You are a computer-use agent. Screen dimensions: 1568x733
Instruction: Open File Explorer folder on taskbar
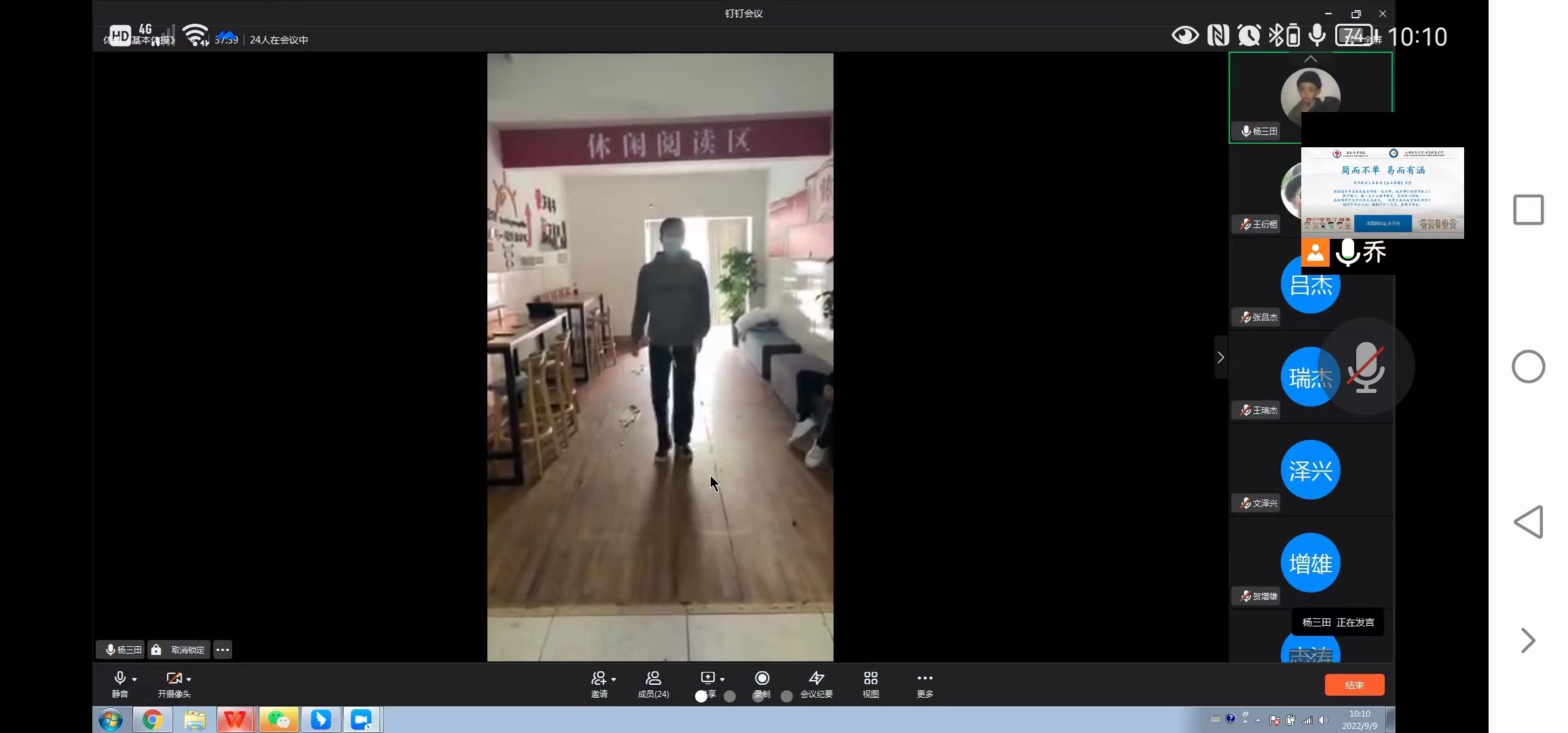(x=194, y=719)
